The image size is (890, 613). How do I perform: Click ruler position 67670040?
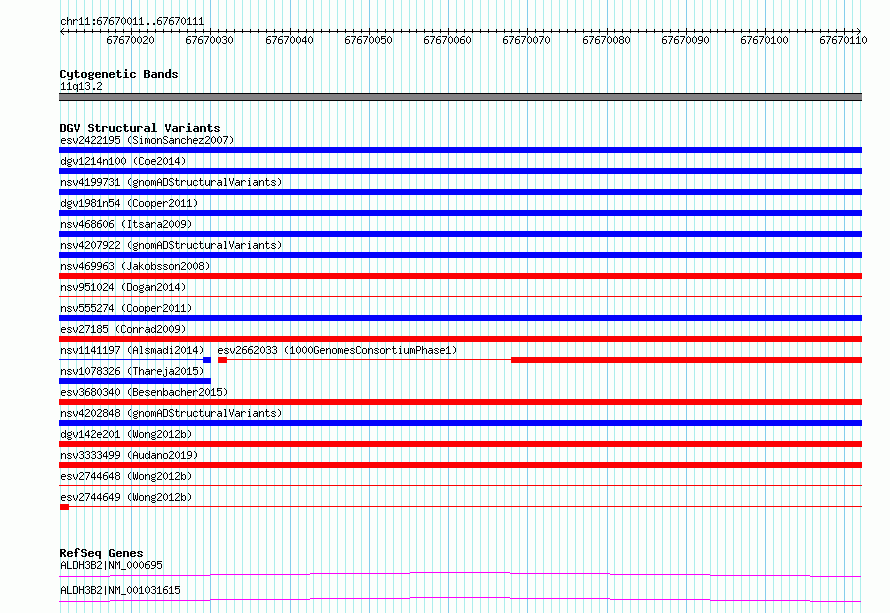[289, 40]
